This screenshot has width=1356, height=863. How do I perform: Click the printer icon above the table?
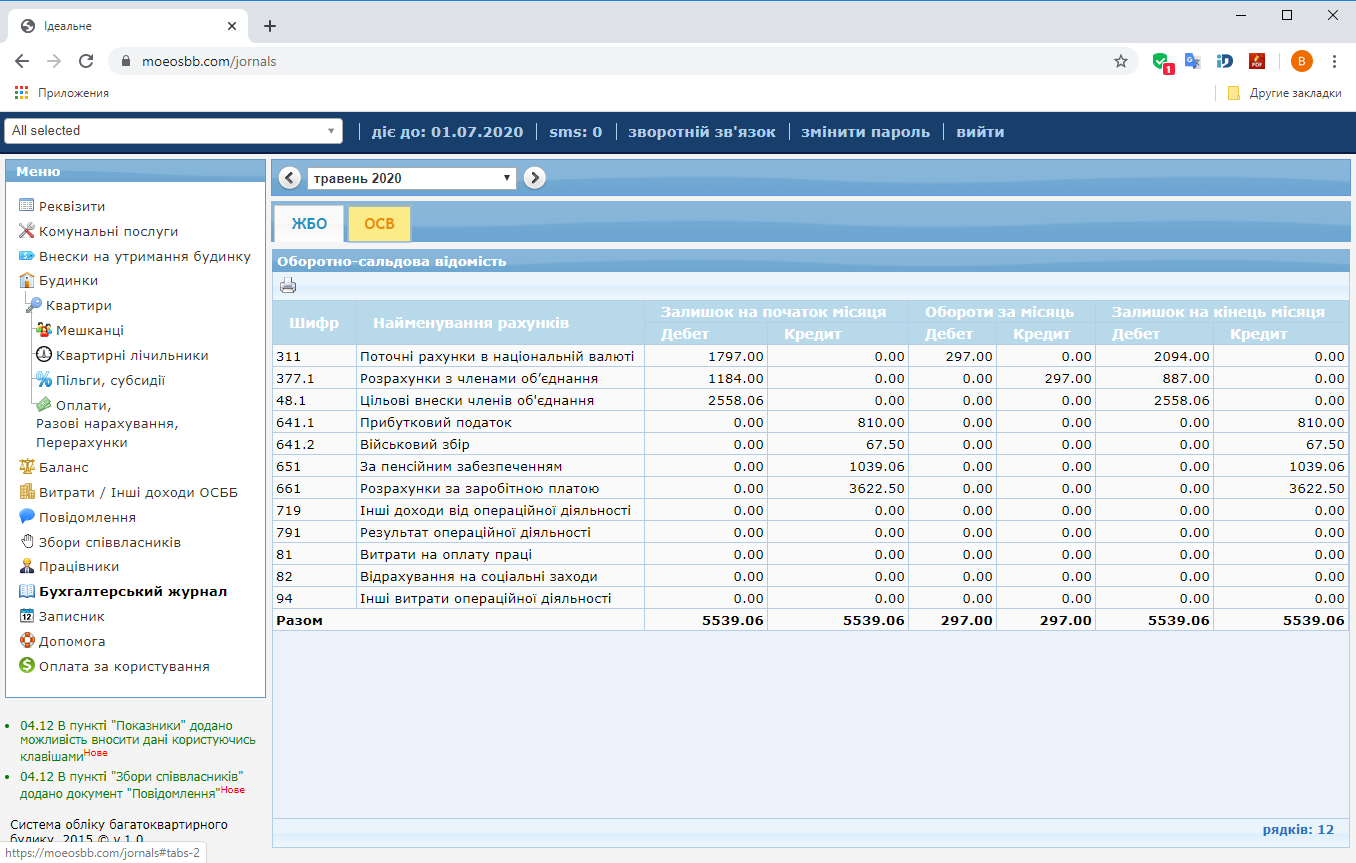[x=288, y=286]
